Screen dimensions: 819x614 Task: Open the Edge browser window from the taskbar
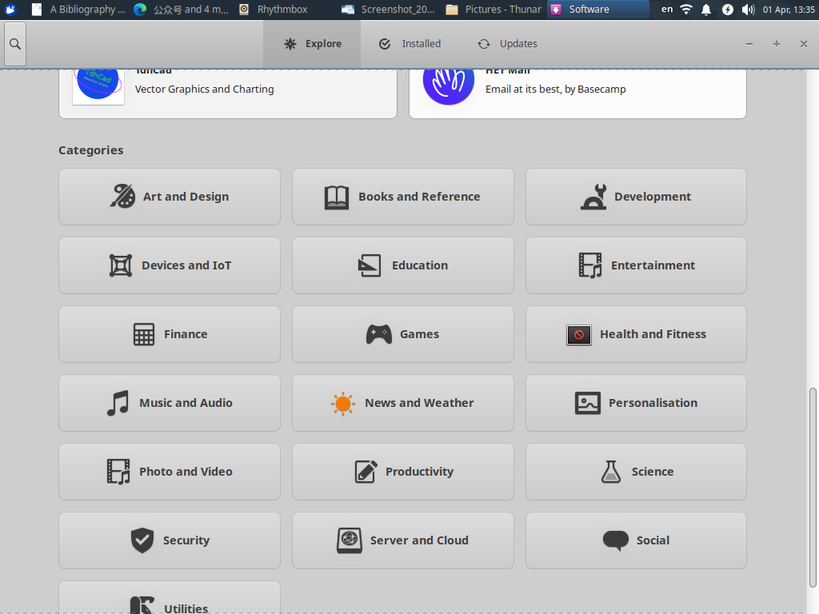tap(181, 9)
